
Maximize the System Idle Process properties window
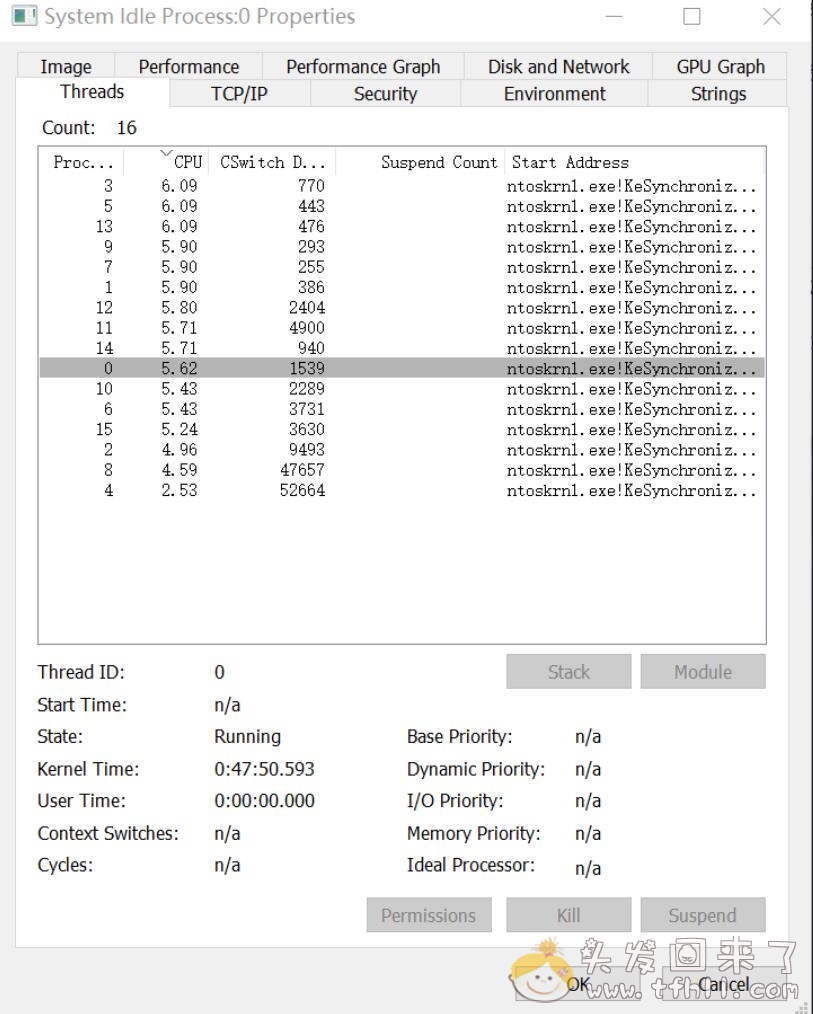point(692,17)
